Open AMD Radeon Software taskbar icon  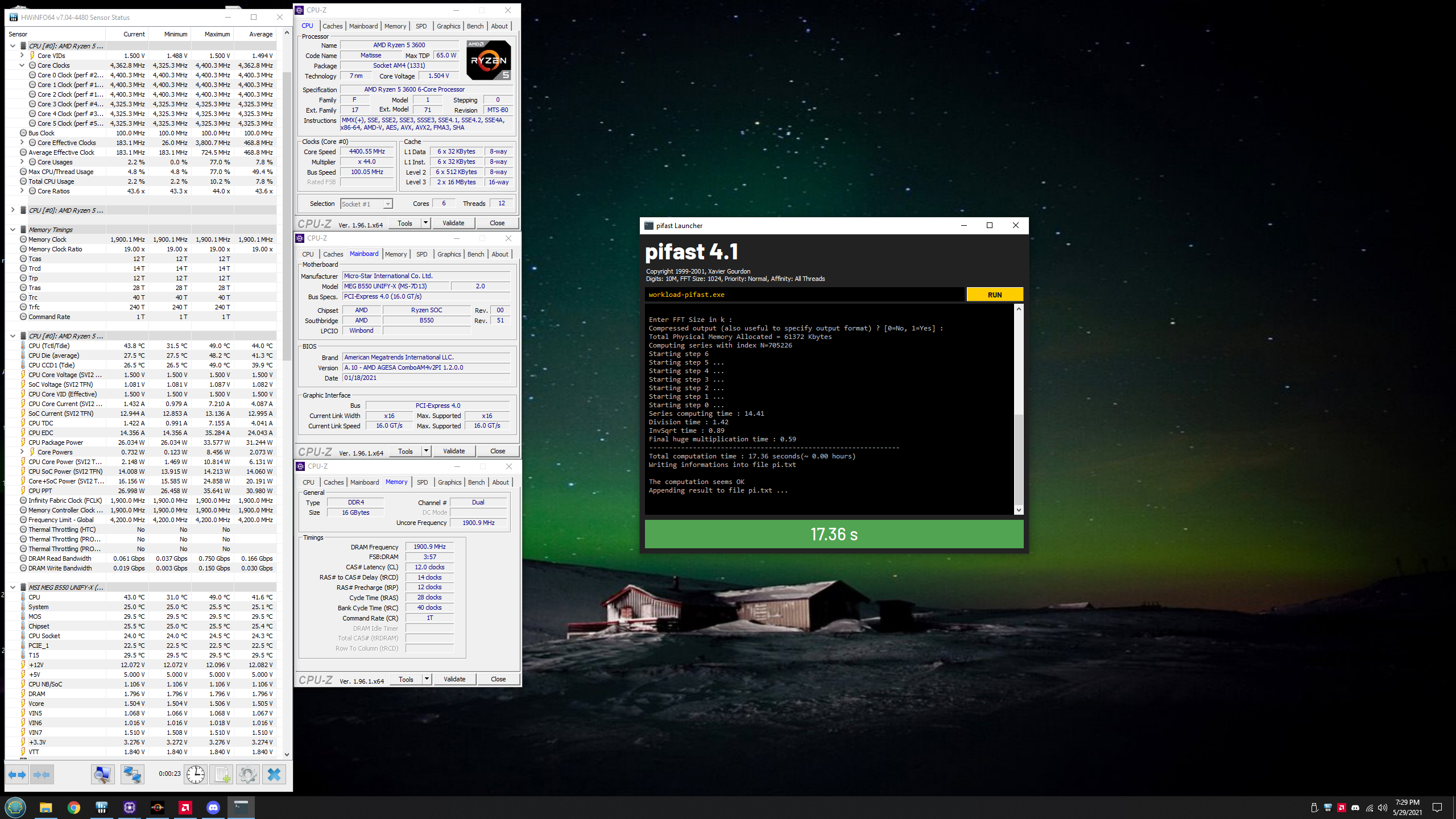(185, 808)
